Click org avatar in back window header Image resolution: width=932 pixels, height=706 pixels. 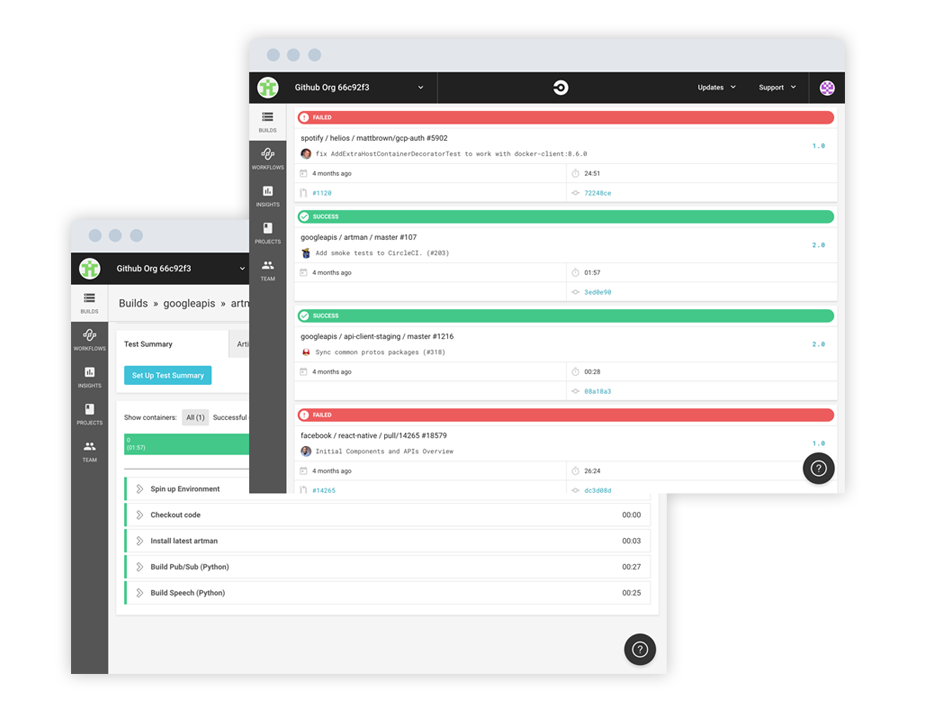pyautogui.click(x=90, y=269)
